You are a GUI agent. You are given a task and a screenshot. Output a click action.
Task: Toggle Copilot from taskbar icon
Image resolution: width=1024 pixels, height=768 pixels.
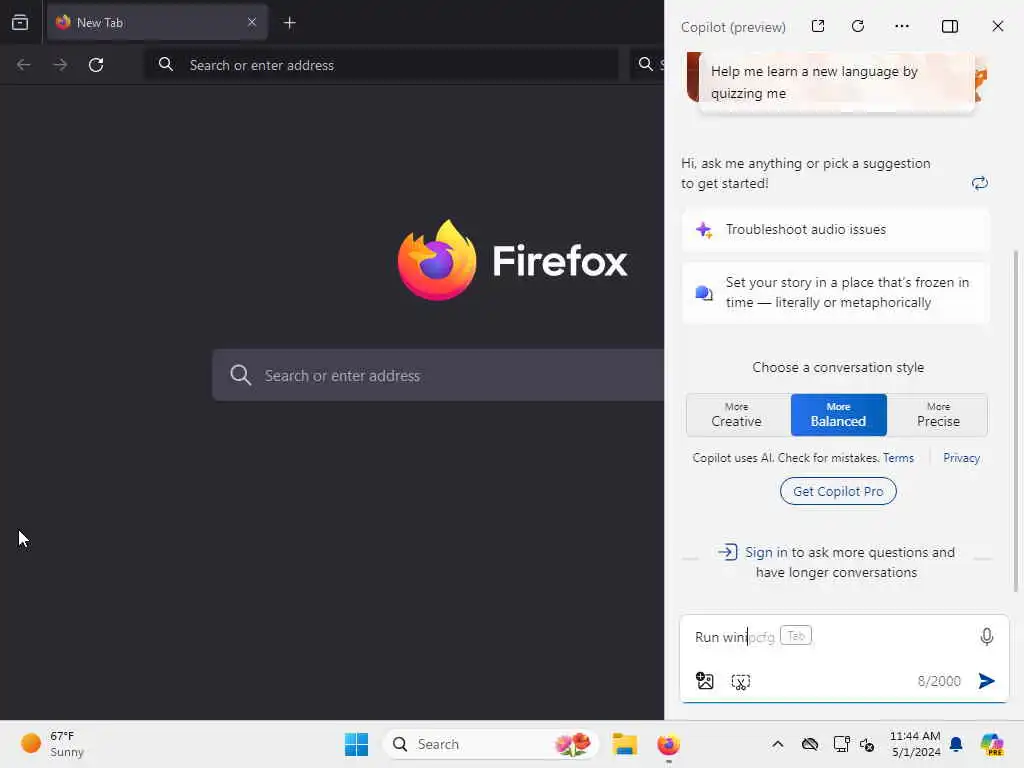(992, 744)
